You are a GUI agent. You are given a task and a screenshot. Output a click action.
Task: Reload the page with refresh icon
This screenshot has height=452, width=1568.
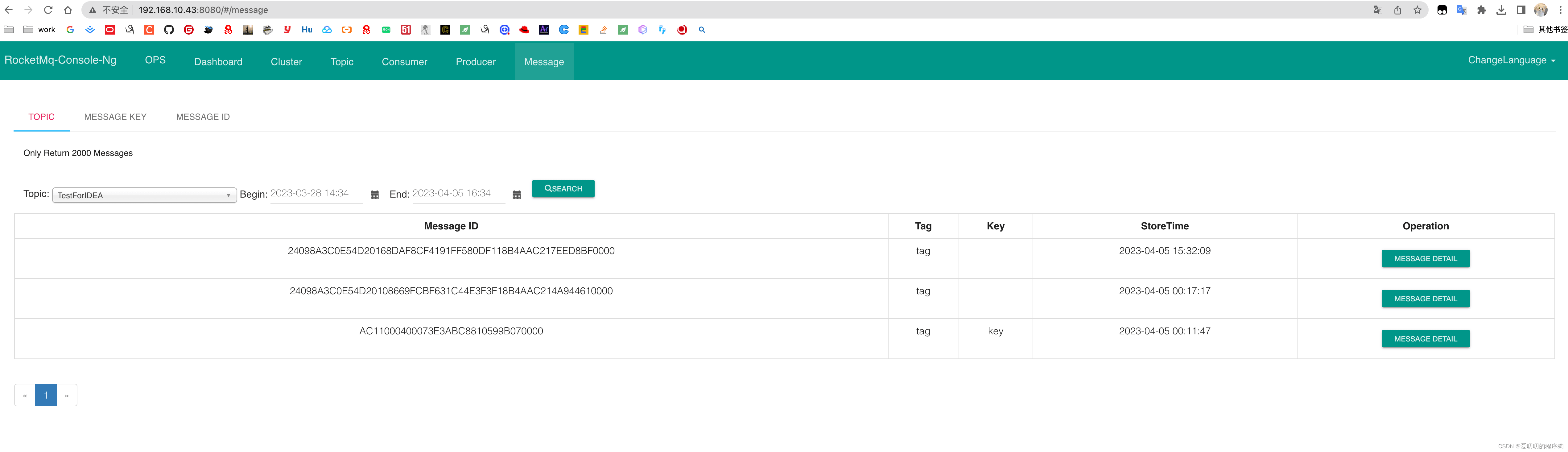[x=48, y=10]
